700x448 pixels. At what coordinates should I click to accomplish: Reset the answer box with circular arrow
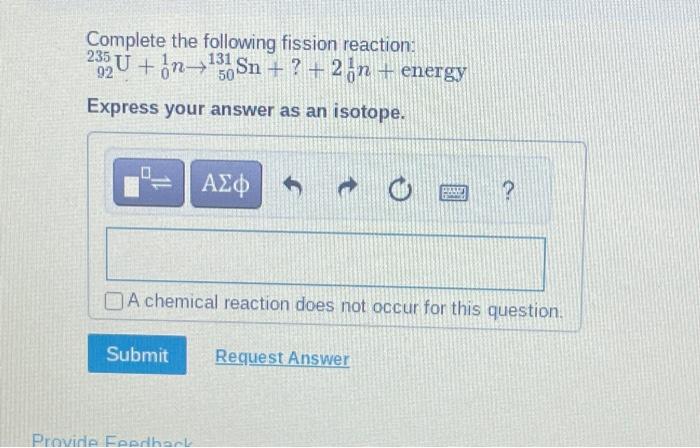point(400,190)
